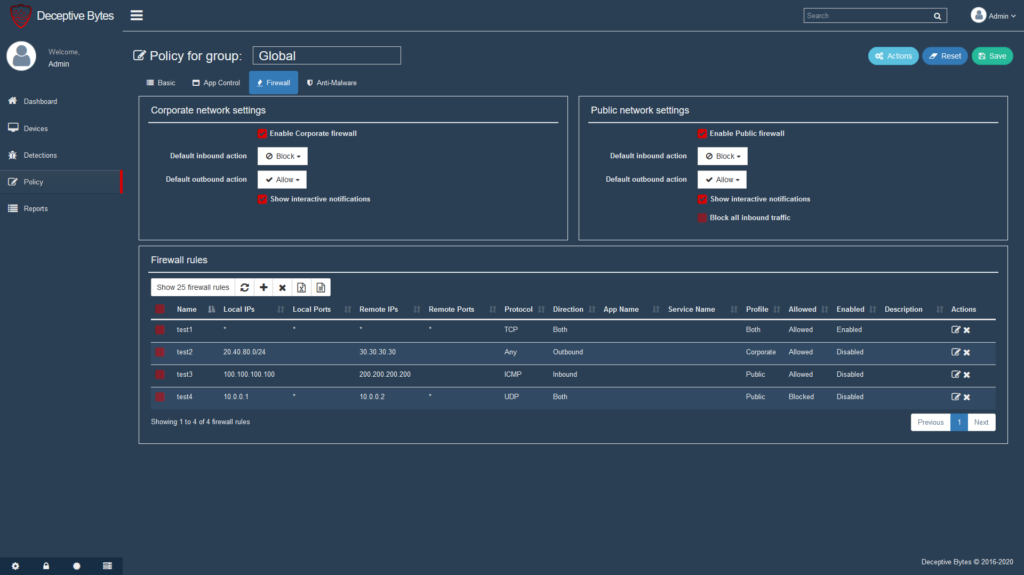Click the list icon in bottom bar

coord(107,566)
